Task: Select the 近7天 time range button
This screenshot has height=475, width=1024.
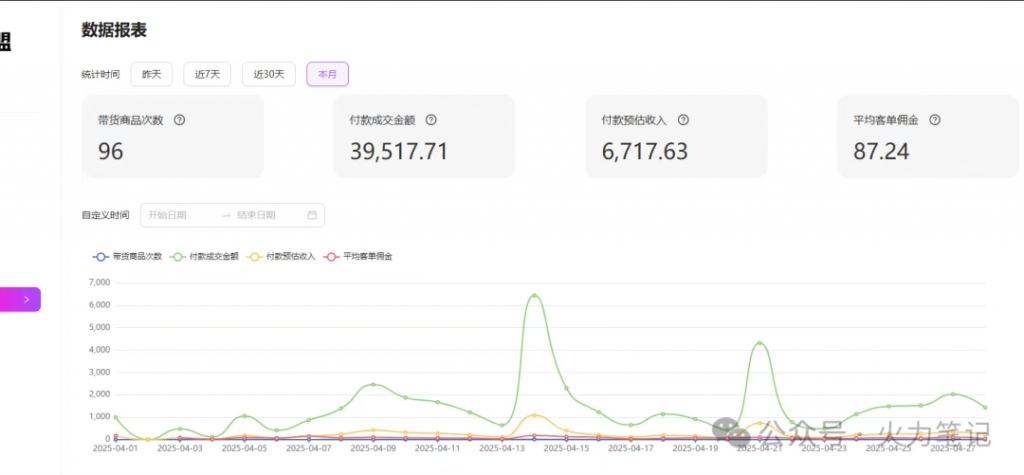Action: (207, 74)
